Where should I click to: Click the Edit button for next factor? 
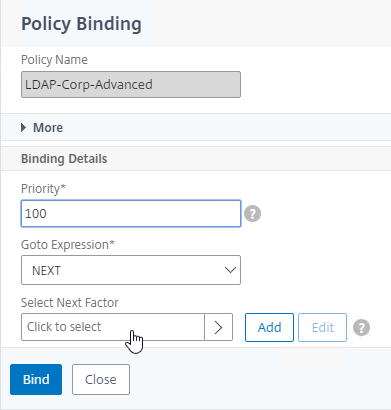point(322,327)
